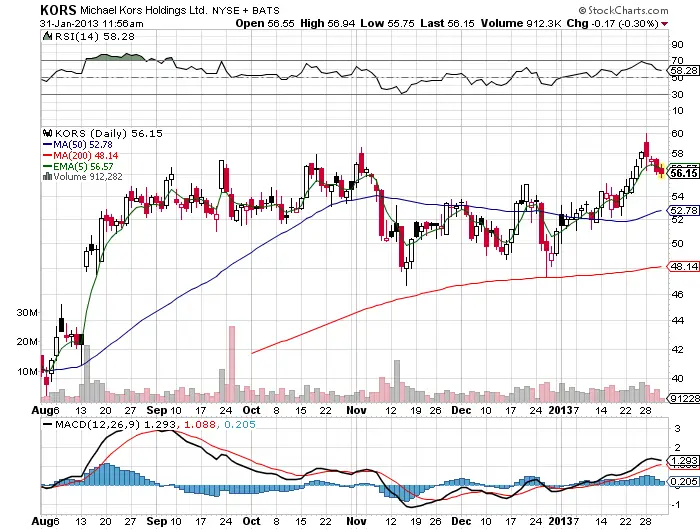Click the 31-Jan-2013 11:56am timestamp
The image size is (700, 530).
[x=91, y=23]
